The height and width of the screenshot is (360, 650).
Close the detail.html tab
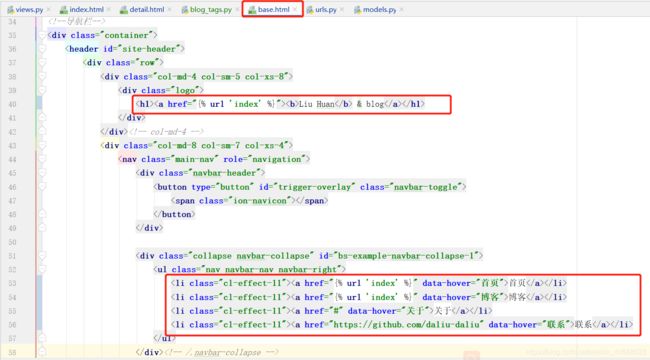point(170,10)
